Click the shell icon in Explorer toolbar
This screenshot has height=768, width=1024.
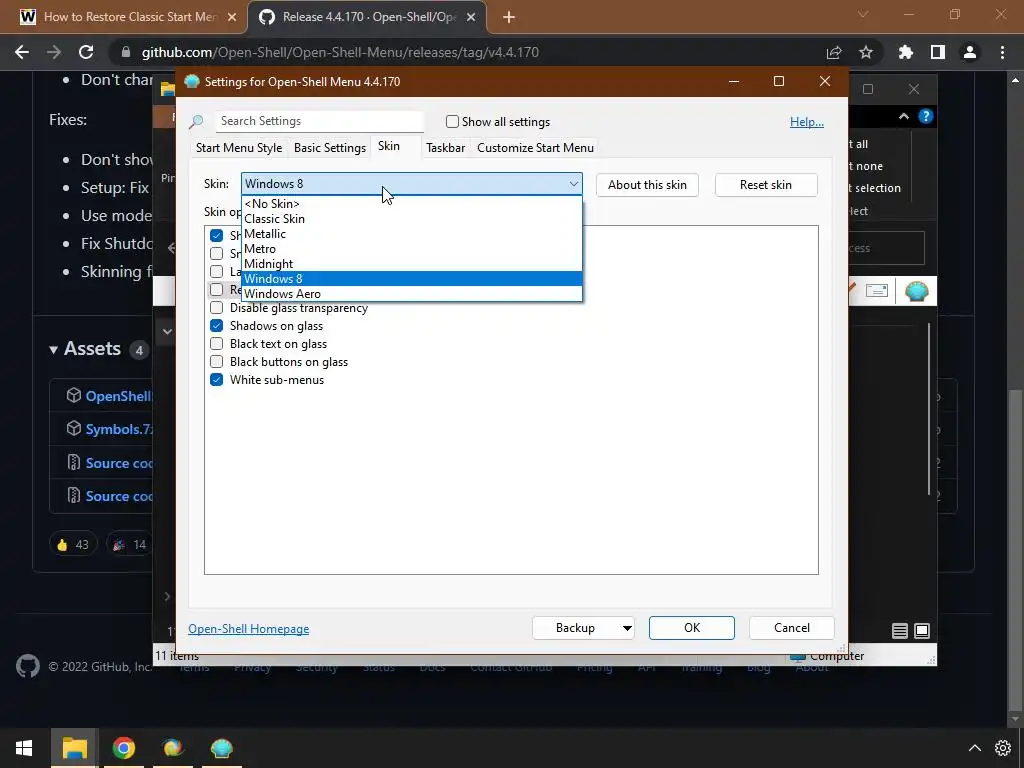(x=917, y=291)
